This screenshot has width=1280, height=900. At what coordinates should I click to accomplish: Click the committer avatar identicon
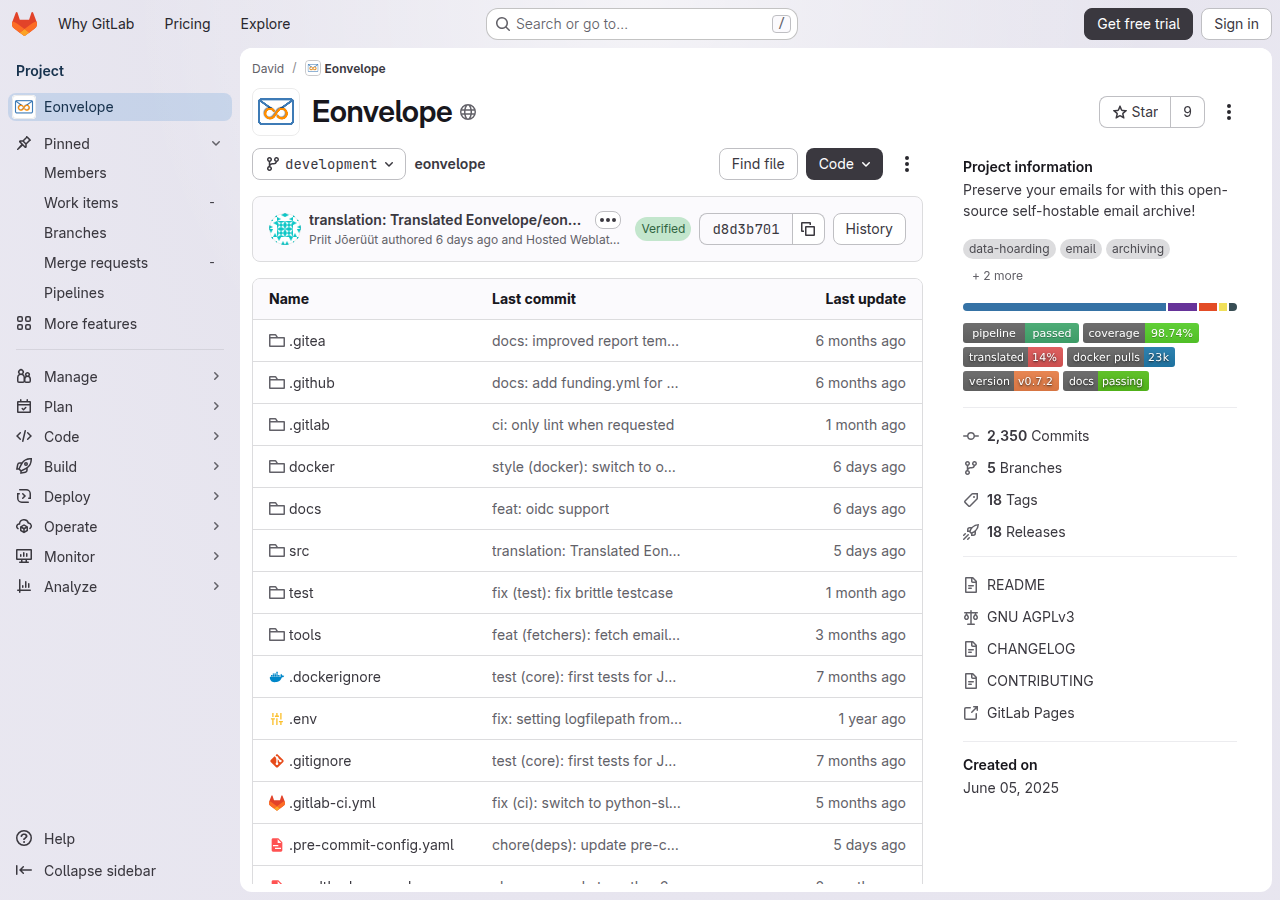(x=285, y=229)
